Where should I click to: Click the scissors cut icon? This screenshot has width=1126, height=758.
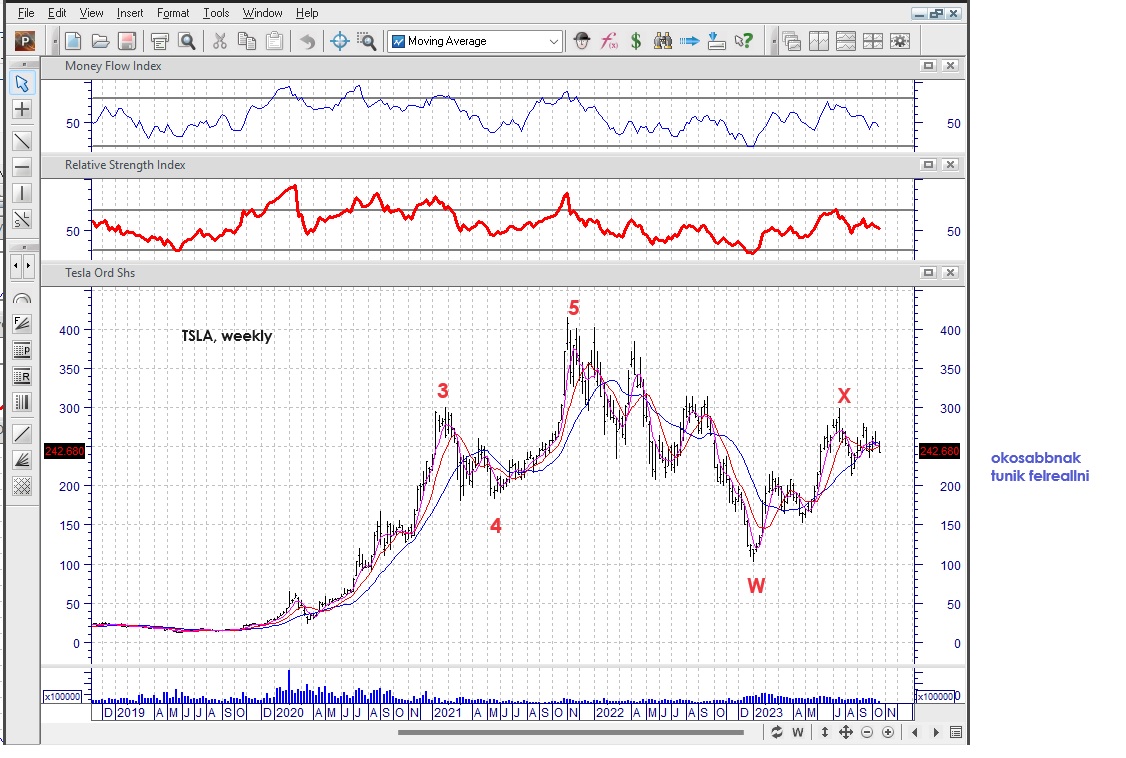point(220,41)
